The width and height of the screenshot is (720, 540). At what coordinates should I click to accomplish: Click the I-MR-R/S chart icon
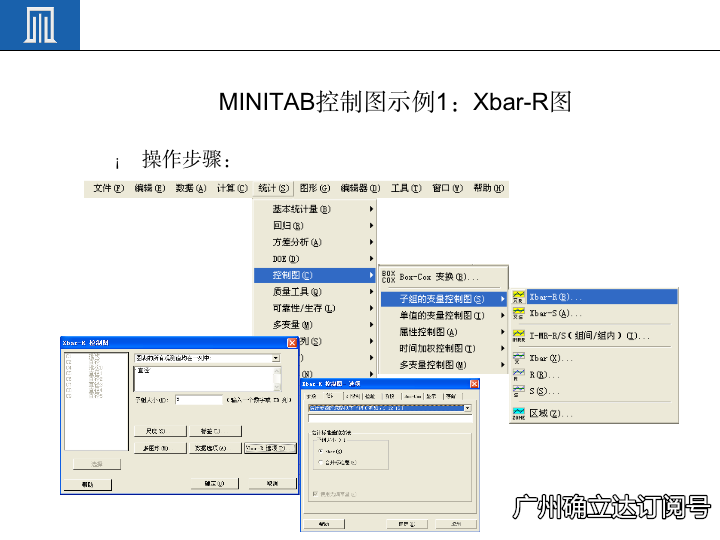[x=518, y=335]
